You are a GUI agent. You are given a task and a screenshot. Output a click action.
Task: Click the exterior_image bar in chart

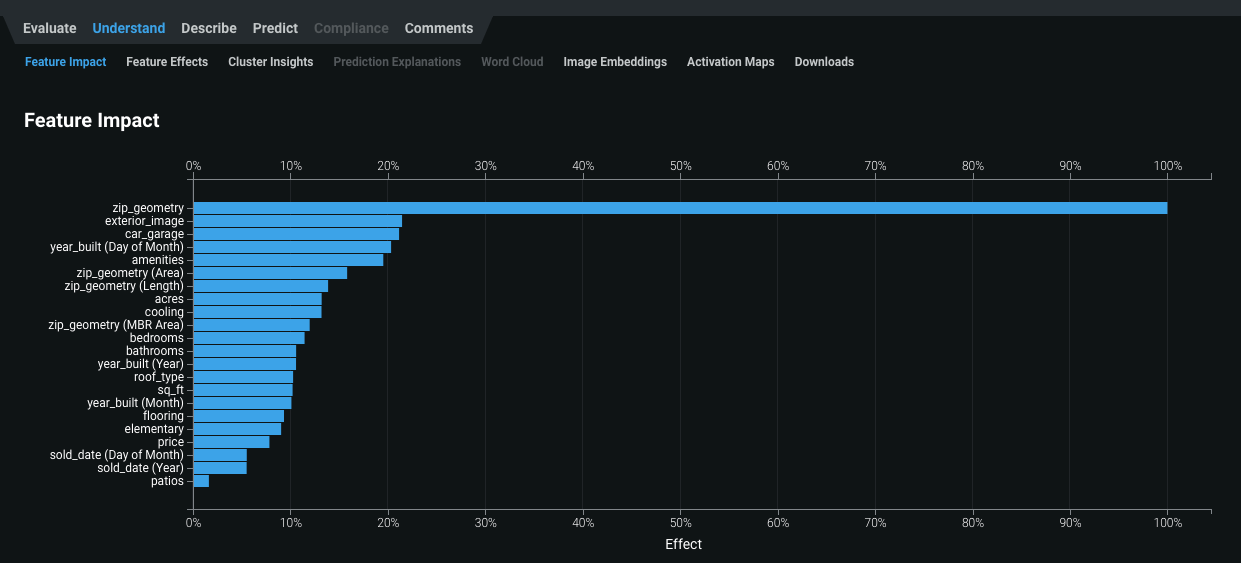tap(297, 221)
